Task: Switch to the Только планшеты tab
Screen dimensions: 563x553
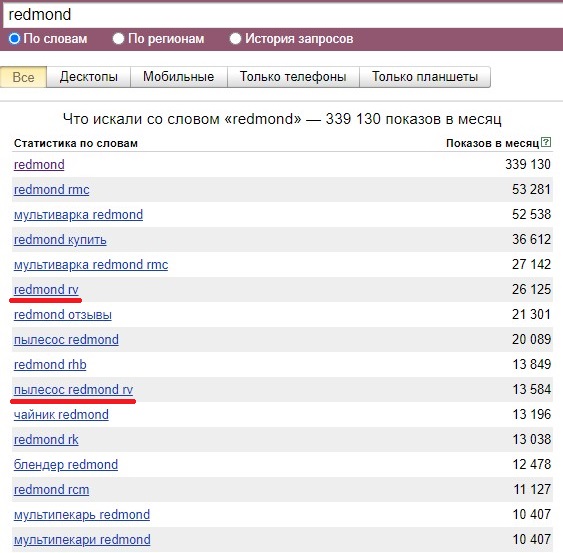Action: pos(425,77)
